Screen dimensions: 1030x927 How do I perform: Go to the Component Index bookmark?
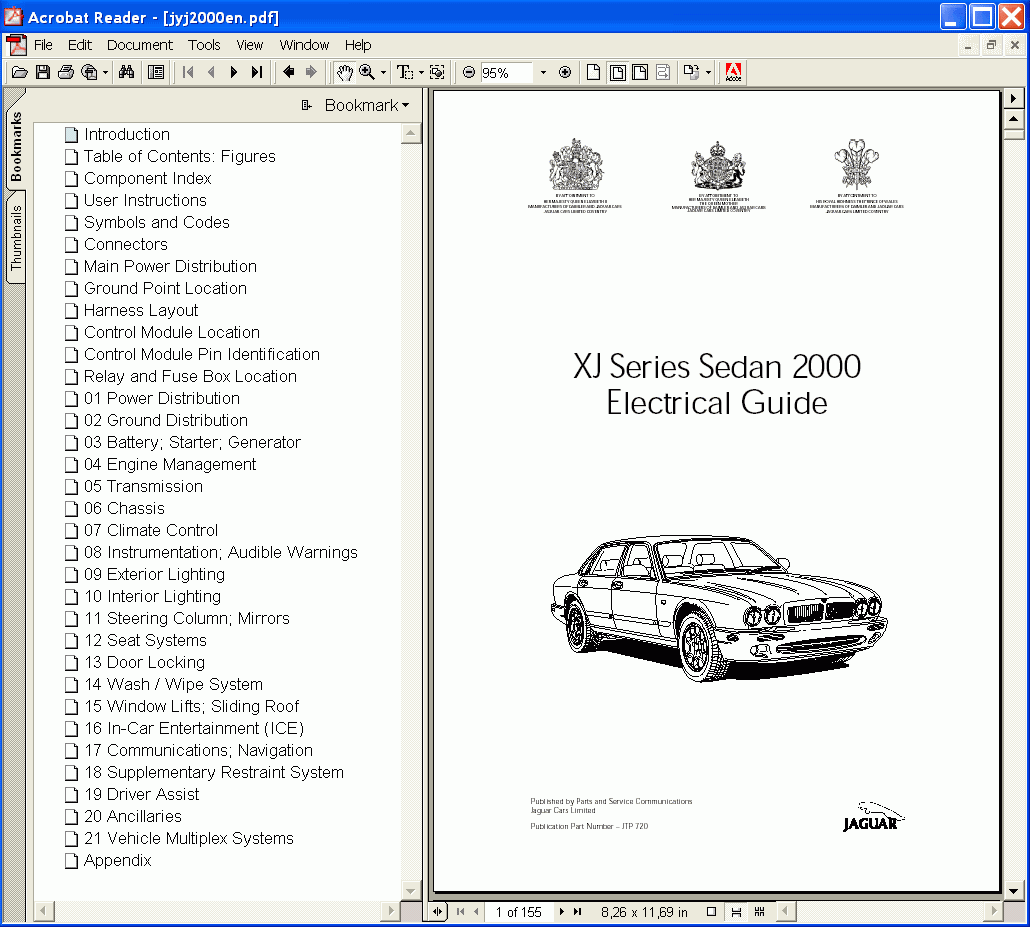click(x=147, y=179)
